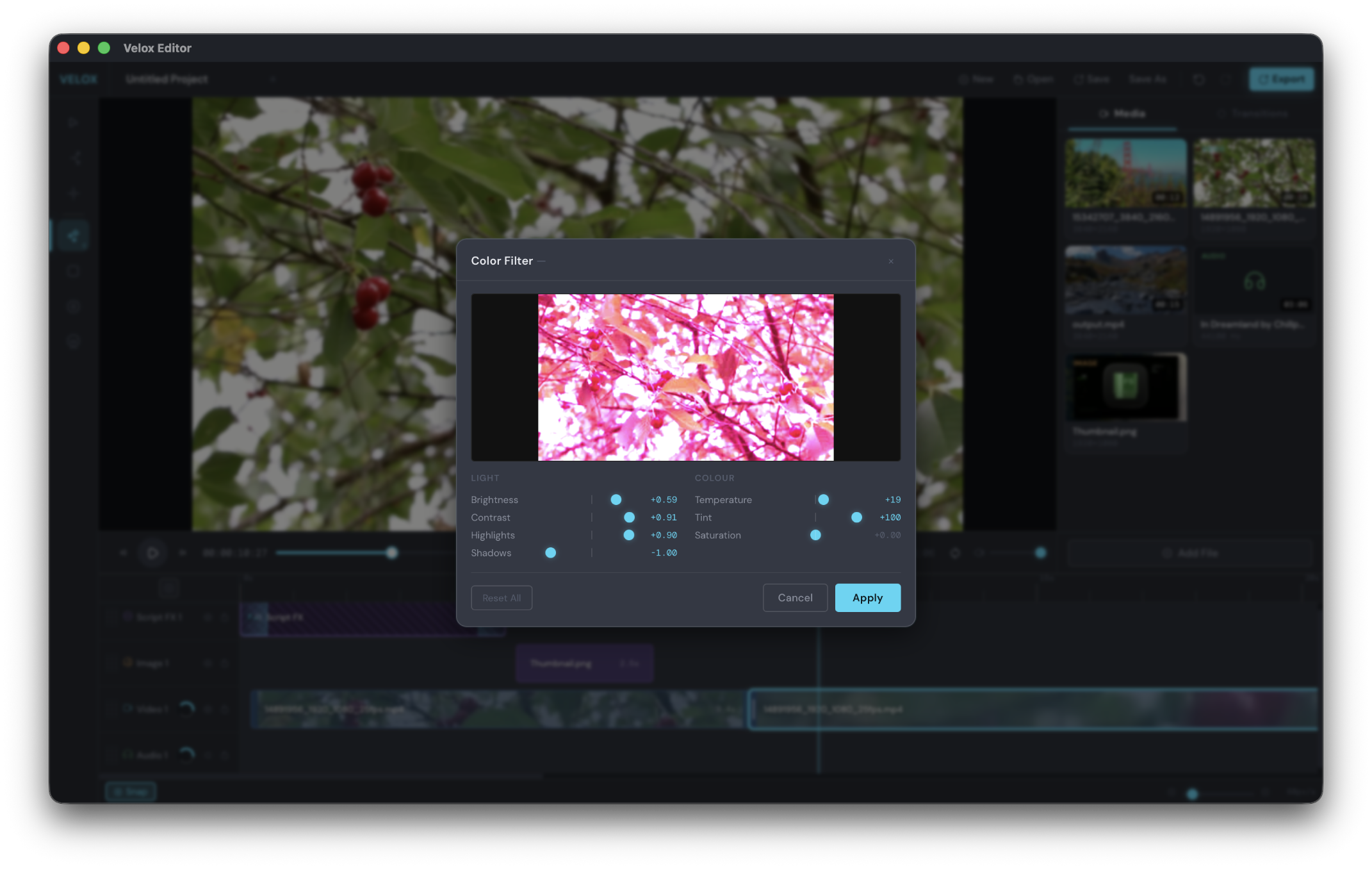Switch to the Transitions tab
1372x869 pixels.
1252,114
